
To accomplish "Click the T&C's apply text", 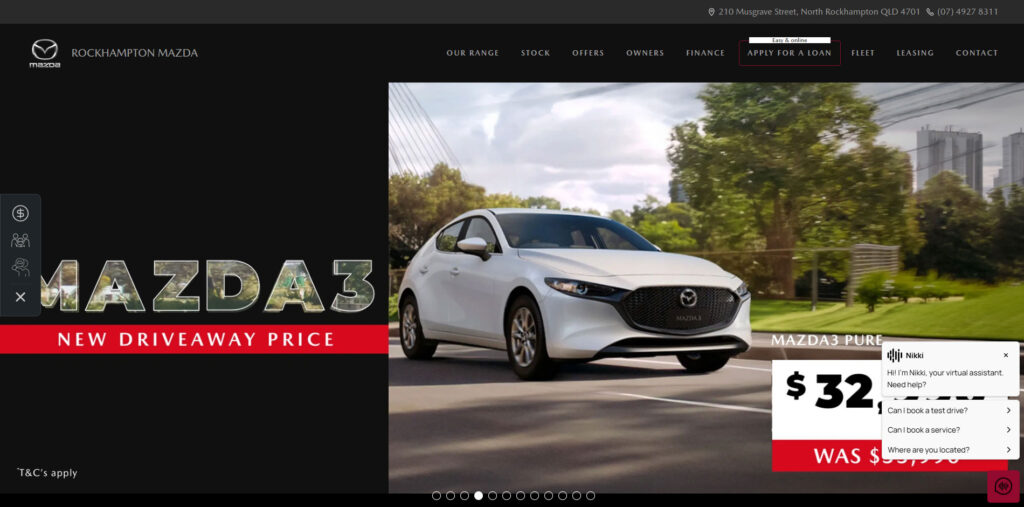I will click(47, 473).
